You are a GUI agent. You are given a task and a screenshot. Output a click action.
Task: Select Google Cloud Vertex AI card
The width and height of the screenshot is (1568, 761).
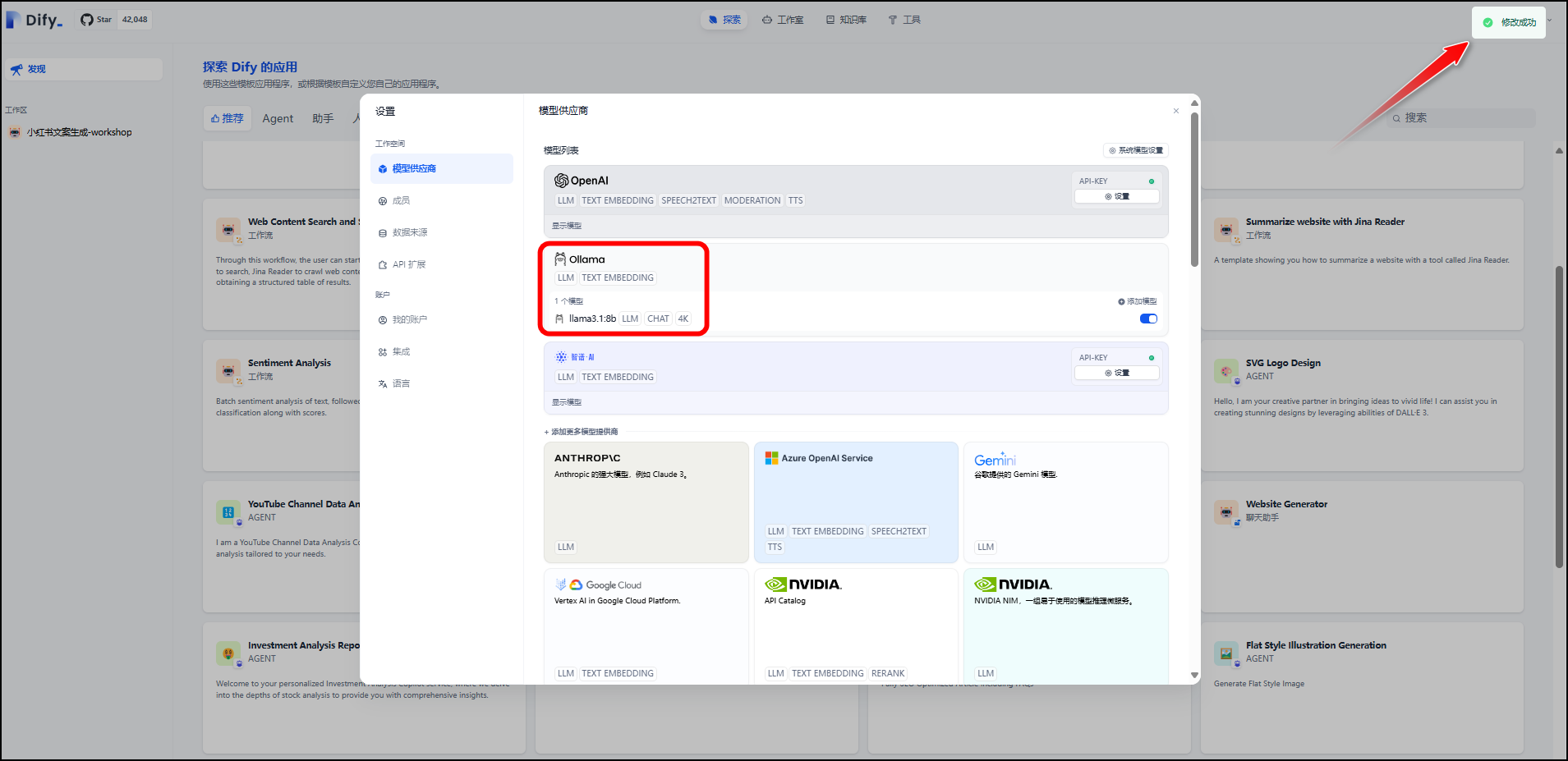coord(646,626)
